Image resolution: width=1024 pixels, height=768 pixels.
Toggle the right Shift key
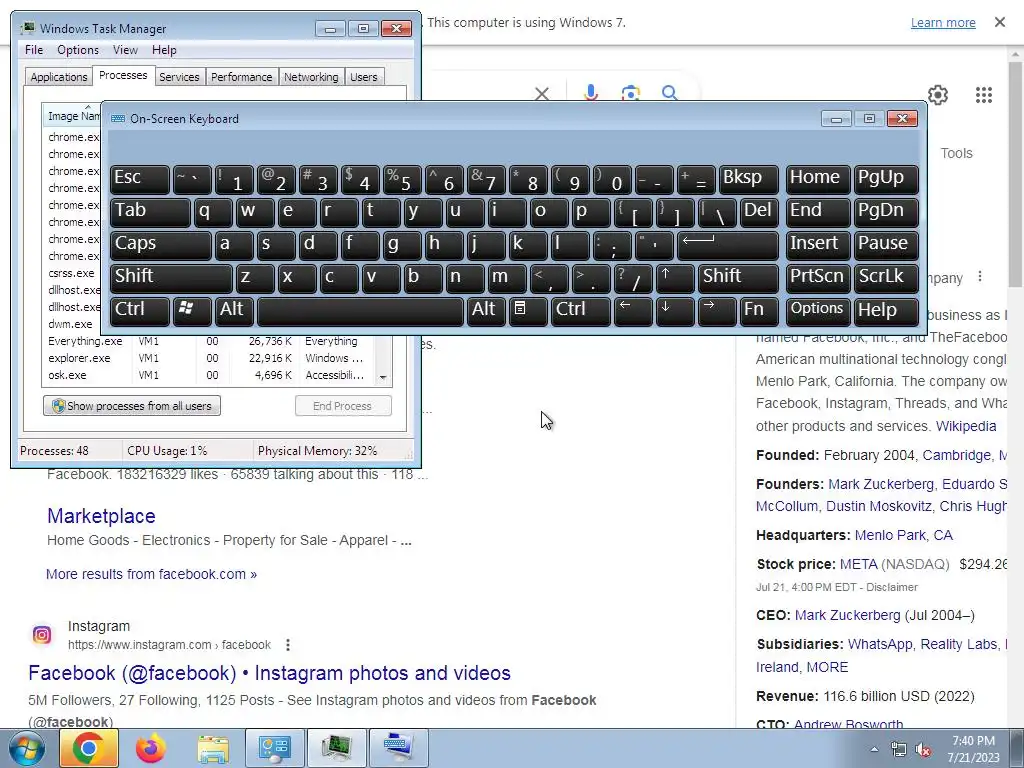[x=738, y=278]
